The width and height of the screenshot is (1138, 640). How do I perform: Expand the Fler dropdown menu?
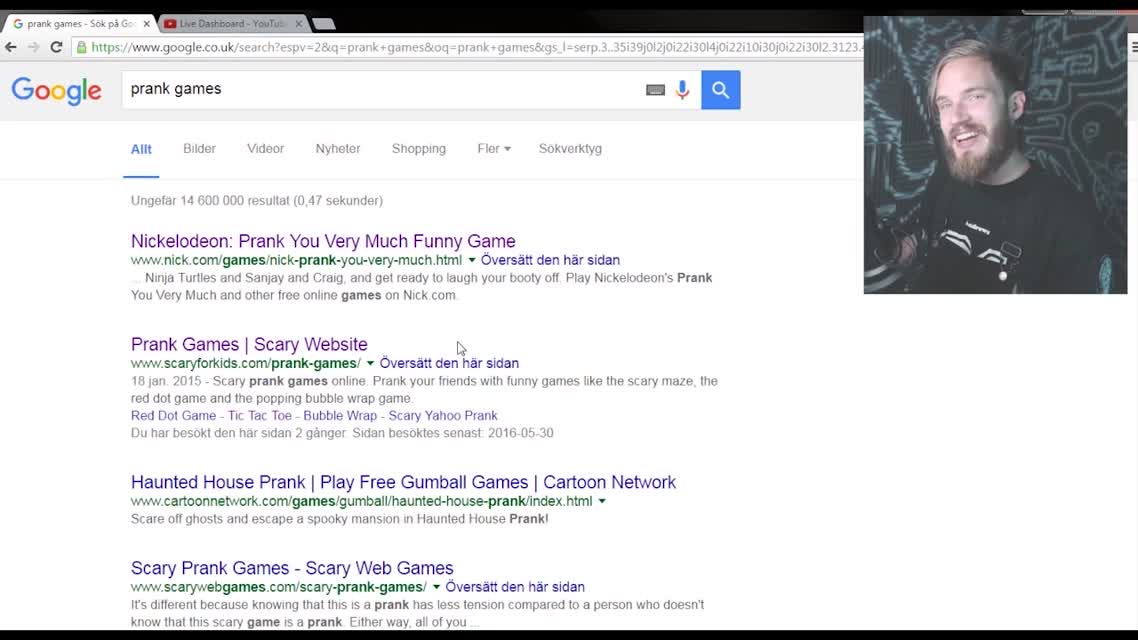coord(494,149)
